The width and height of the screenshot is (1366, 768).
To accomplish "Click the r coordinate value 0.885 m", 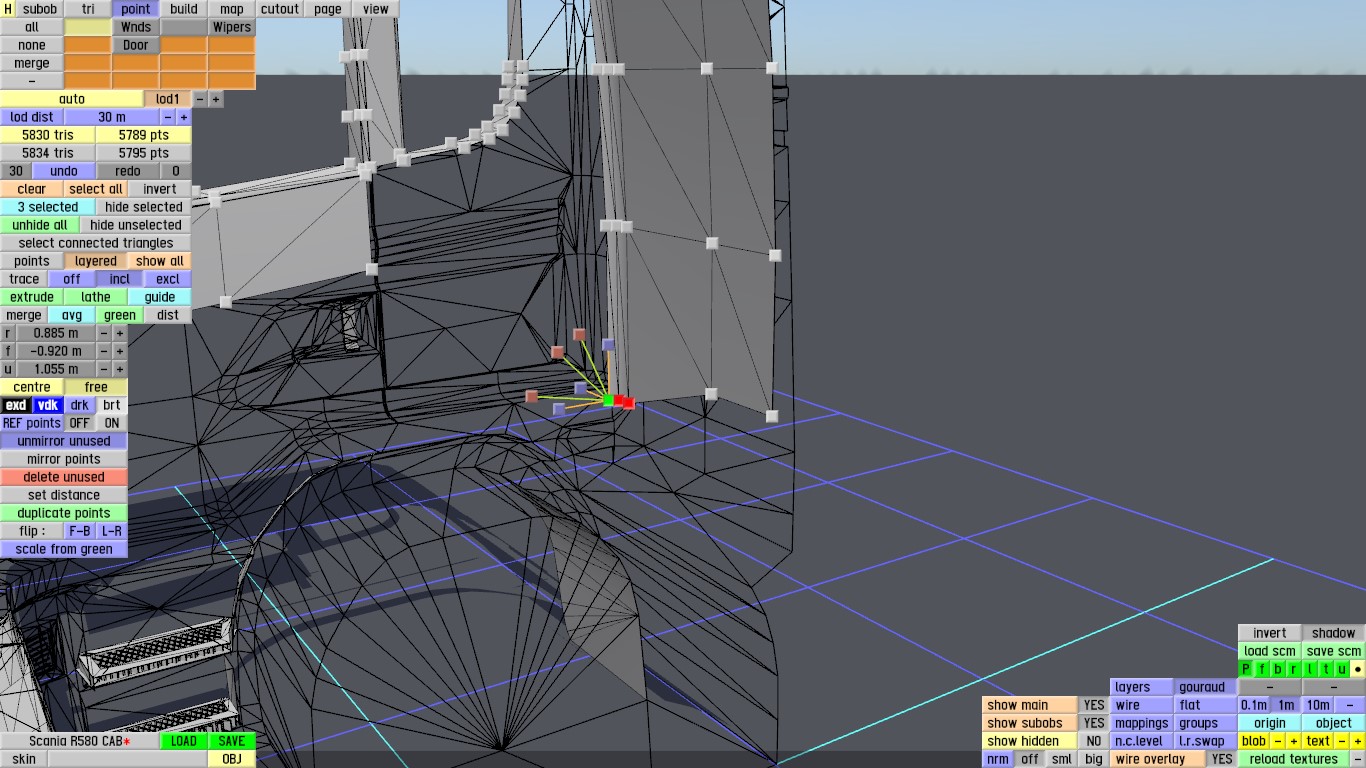I will tap(56, 333).
